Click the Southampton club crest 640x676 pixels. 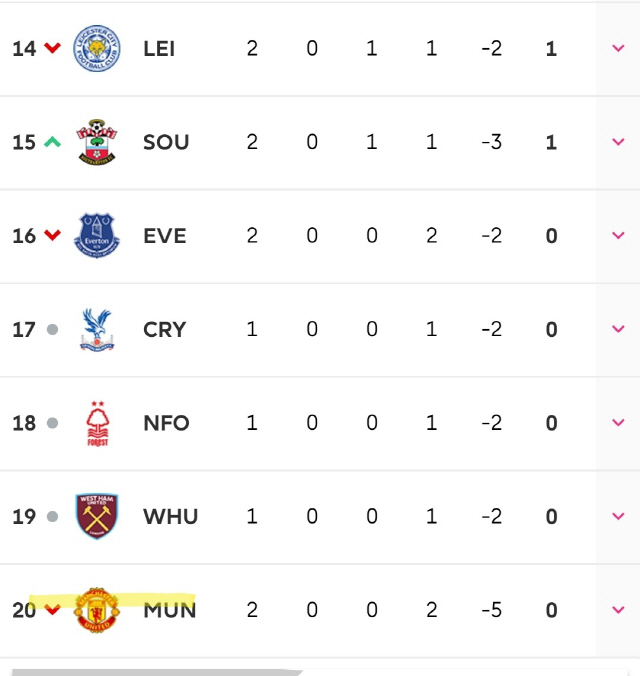(97, 142)
